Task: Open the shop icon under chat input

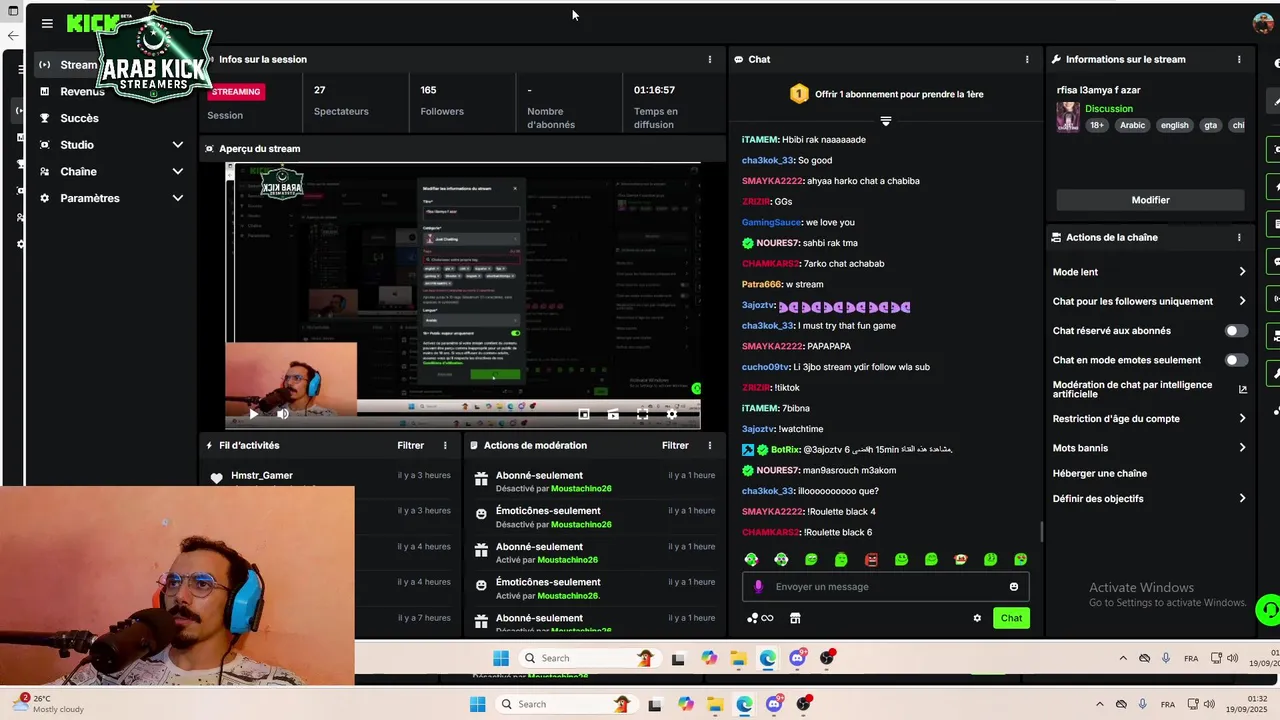Action: [795, 618]
